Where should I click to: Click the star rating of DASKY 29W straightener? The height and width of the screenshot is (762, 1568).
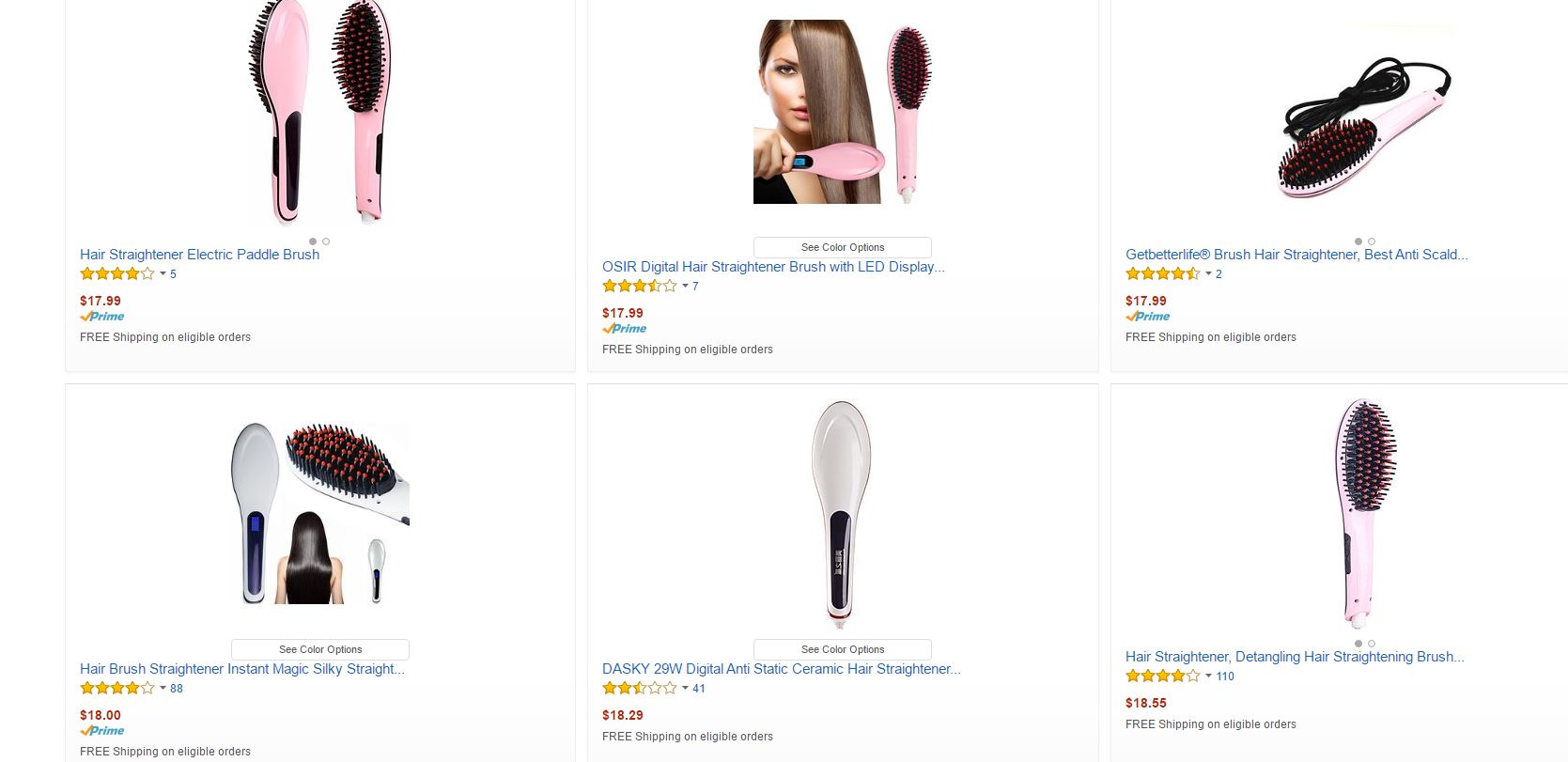pos(639,689)
